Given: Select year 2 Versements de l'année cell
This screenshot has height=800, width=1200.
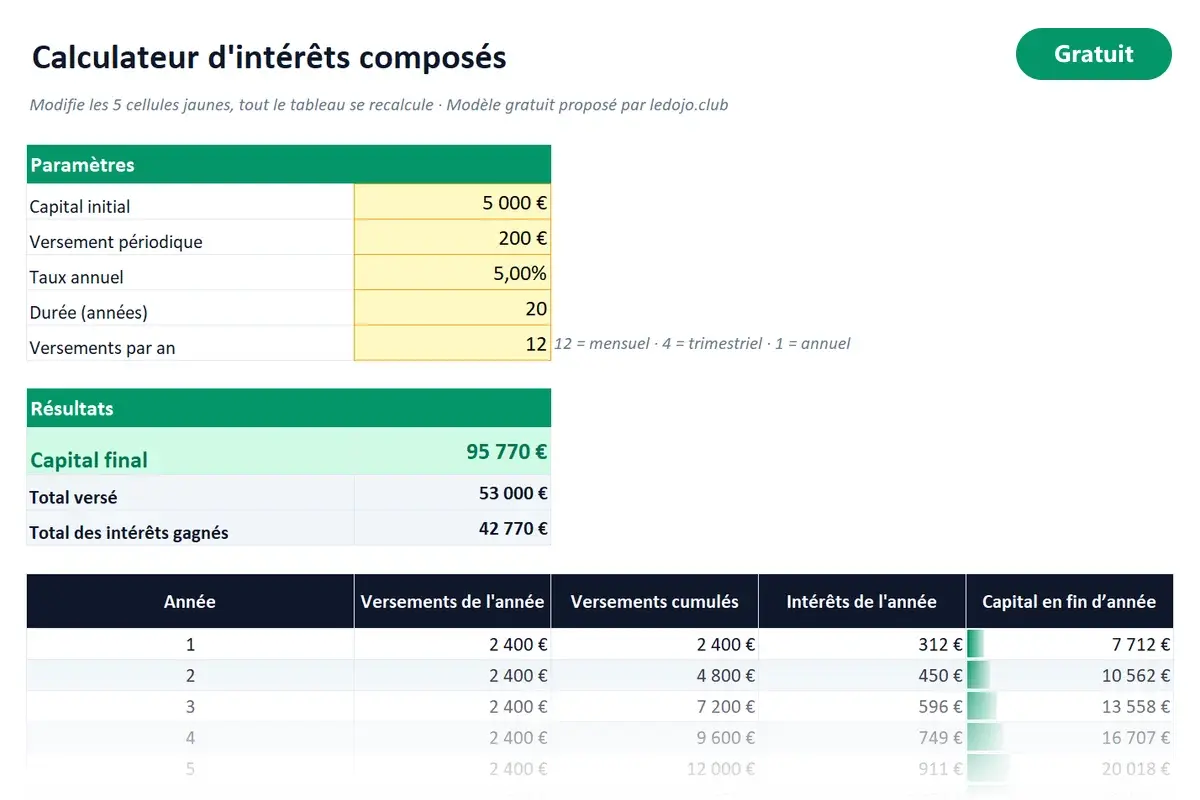Looking at the screenshot, I should [452, 675].
